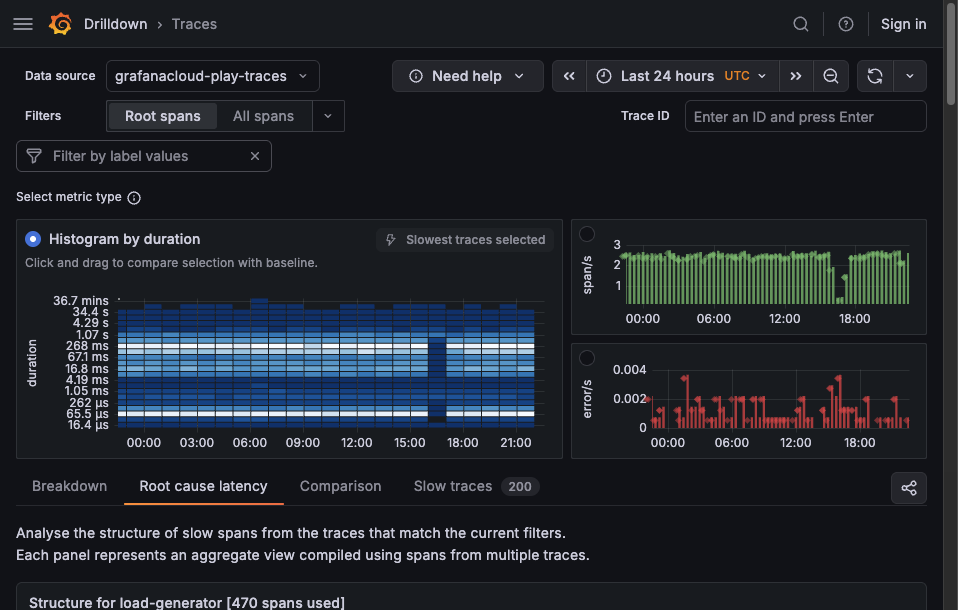Clear the label filter using the X icon
This screenshot has height=610, width=958.
(255, 155)
